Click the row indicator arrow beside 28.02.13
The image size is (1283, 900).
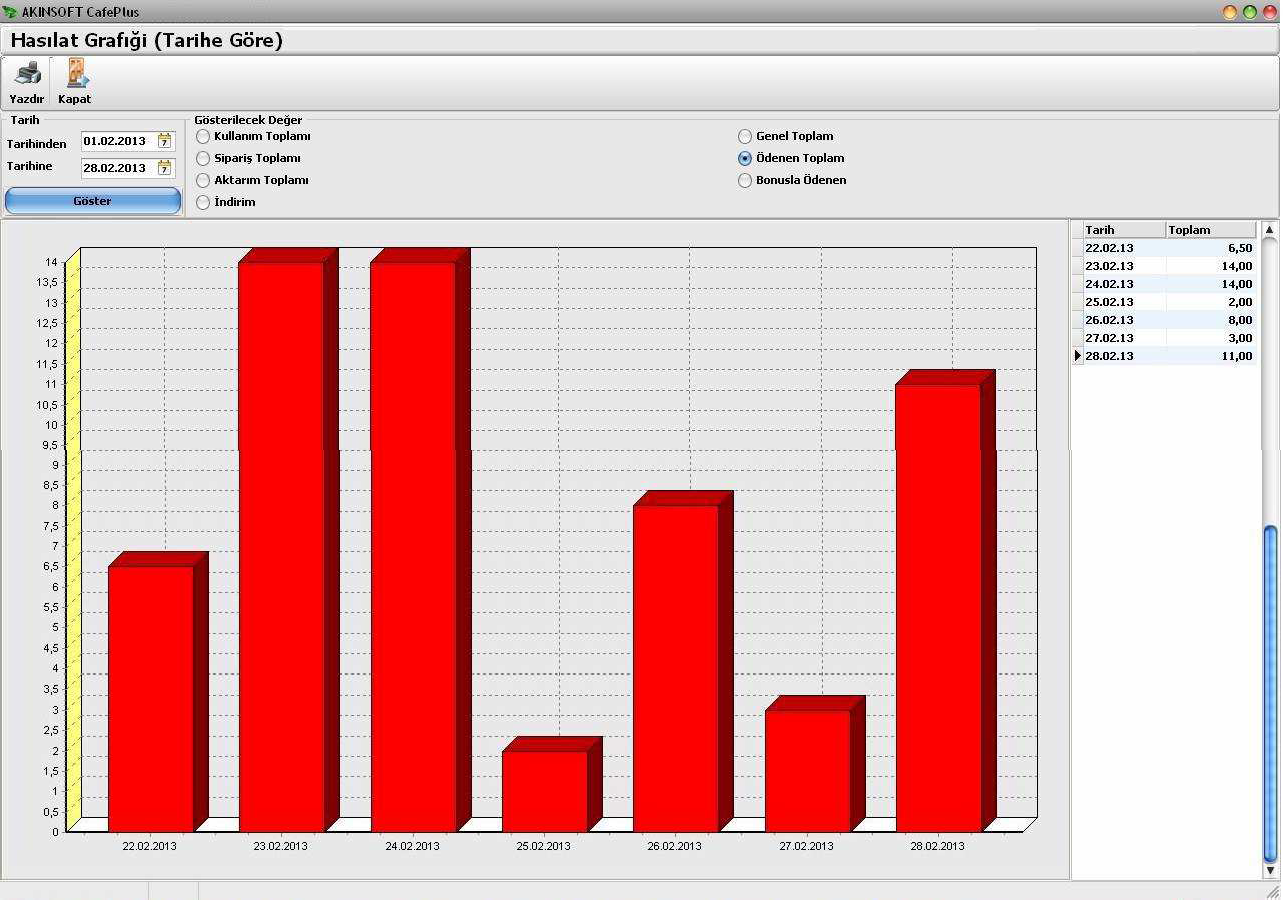(x=1078, y=356)
